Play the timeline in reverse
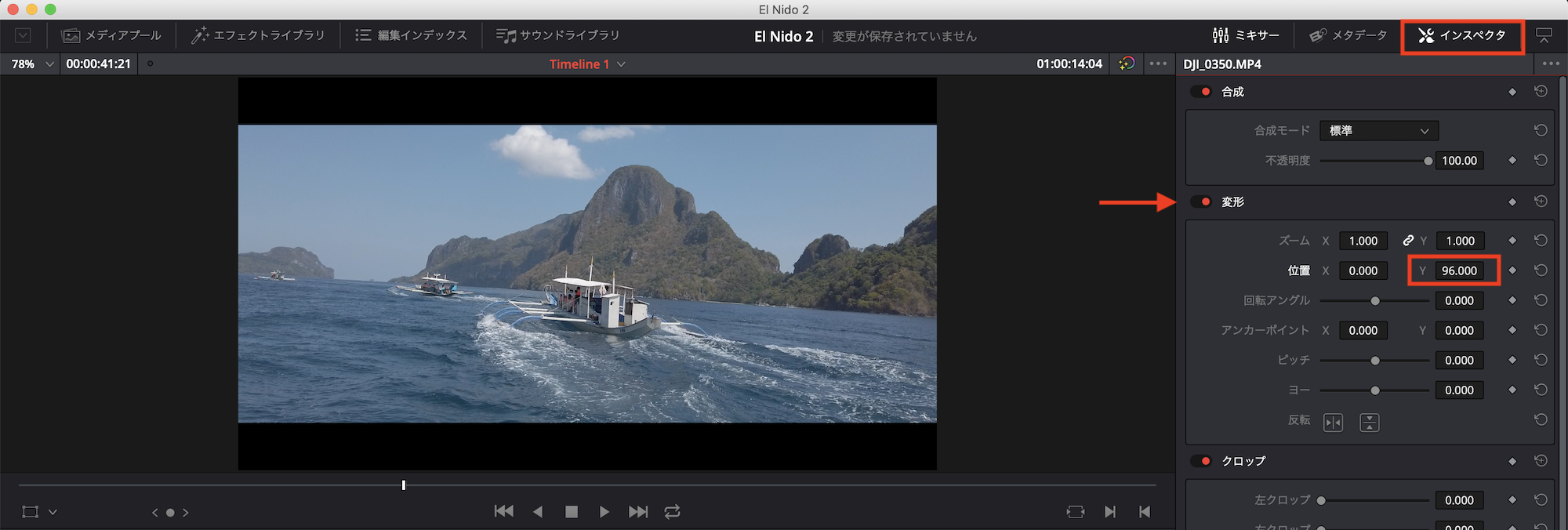Screen dimensions: 1568x530 538,511
